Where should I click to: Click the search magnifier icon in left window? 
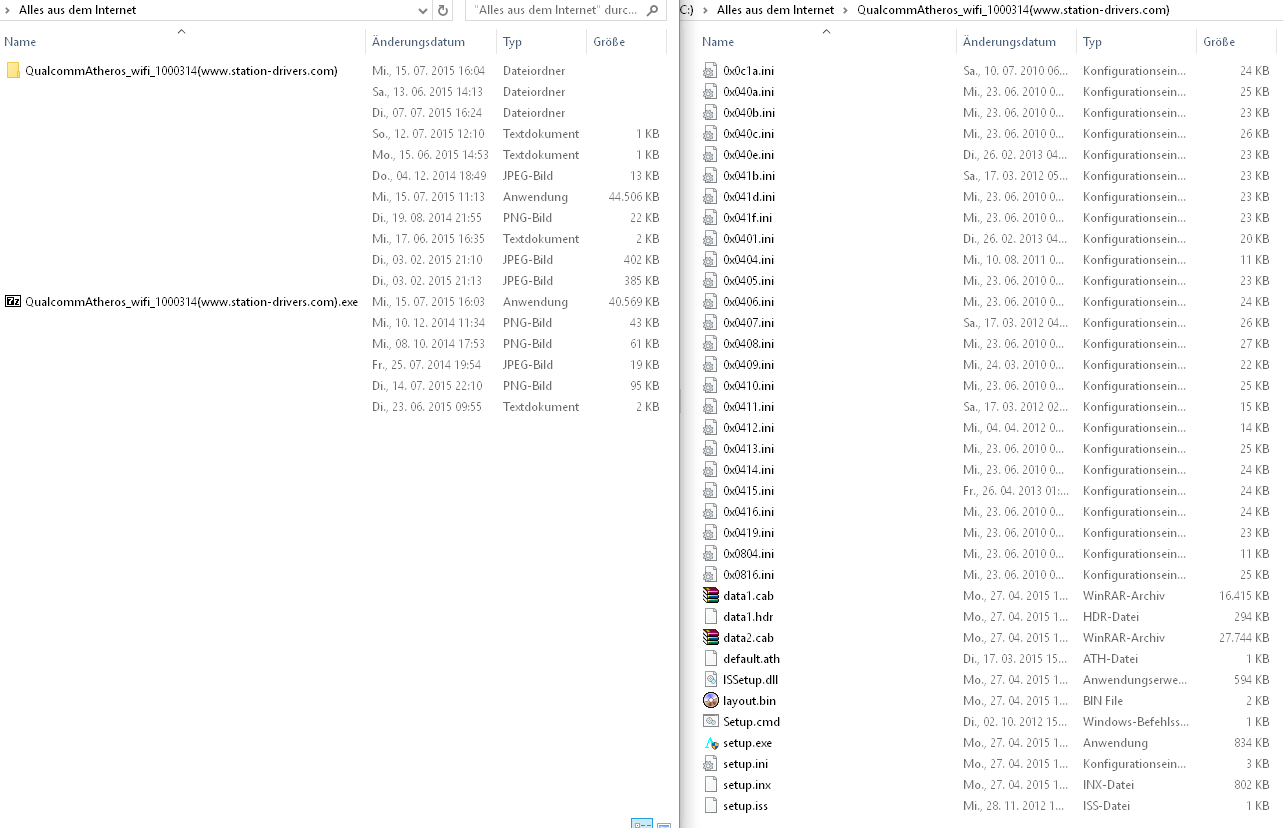tap(653, 10)
